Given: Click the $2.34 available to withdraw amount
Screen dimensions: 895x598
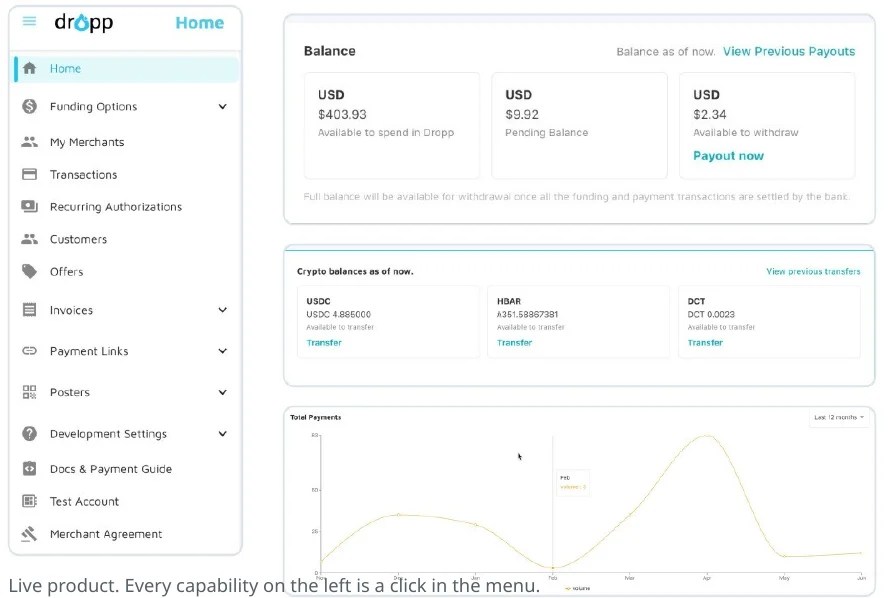Looking at the screenshot, I should [x=709, y=115].
